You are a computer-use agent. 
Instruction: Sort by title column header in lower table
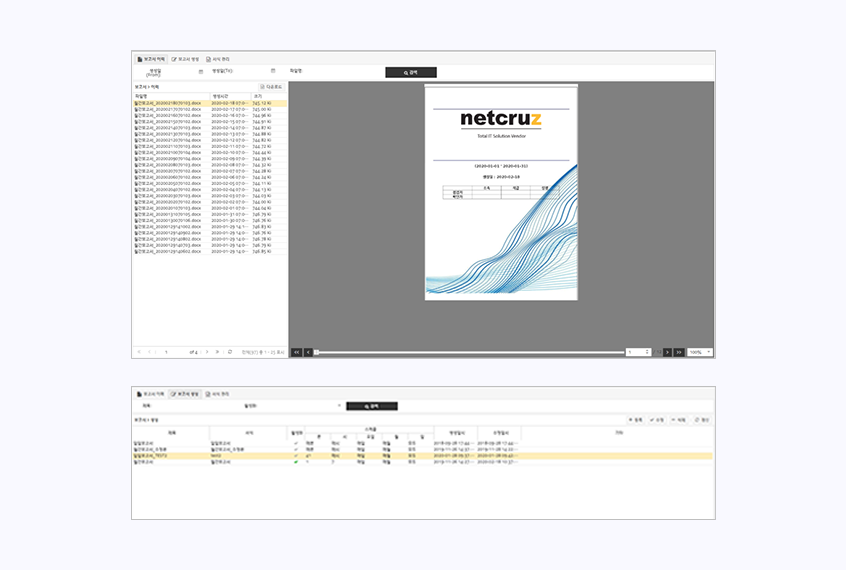point(171,433)
